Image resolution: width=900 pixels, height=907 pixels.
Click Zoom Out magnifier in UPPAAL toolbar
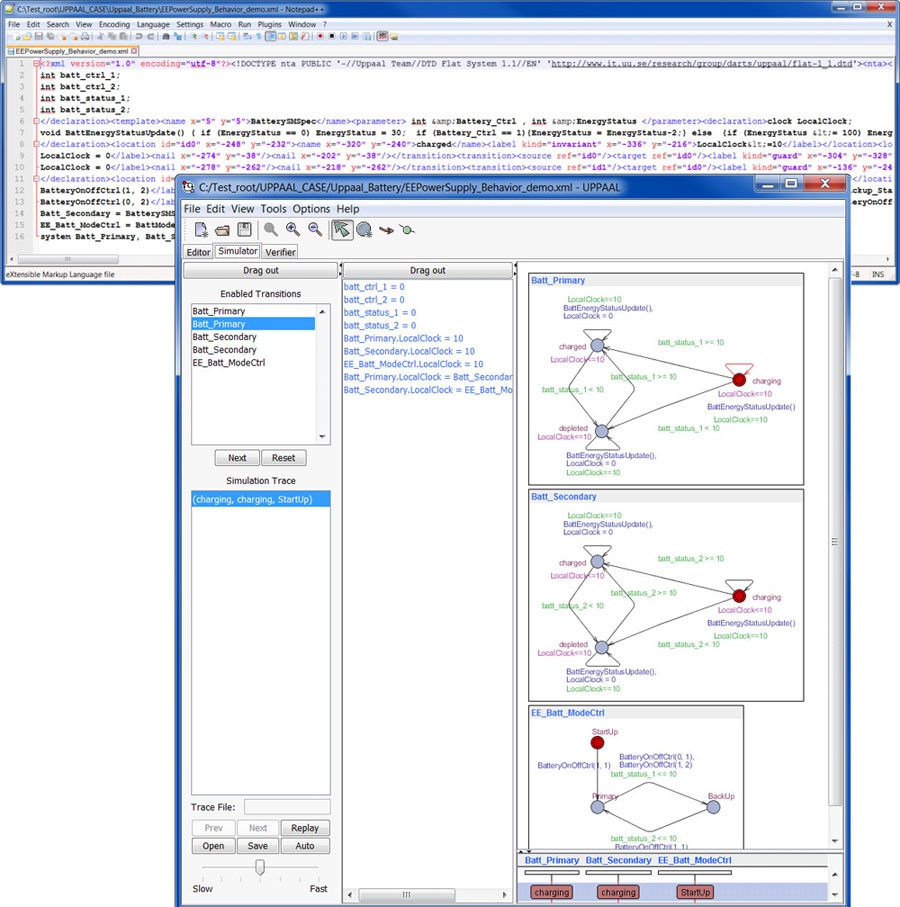(315, 230)
